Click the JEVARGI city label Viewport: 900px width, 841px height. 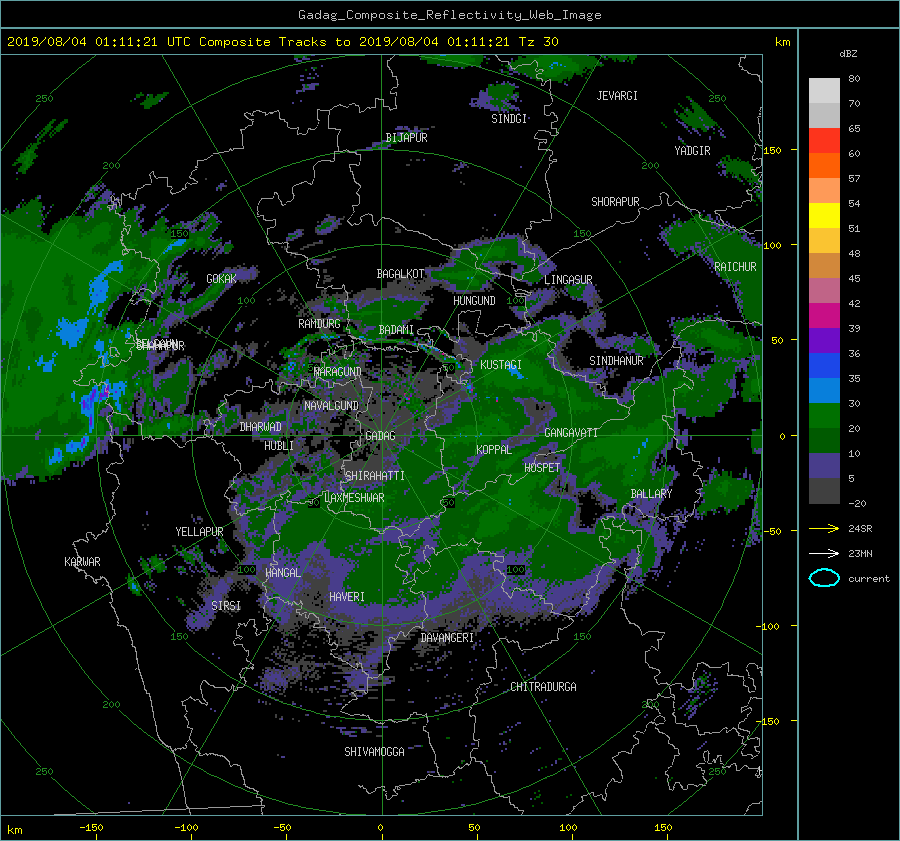617,96
